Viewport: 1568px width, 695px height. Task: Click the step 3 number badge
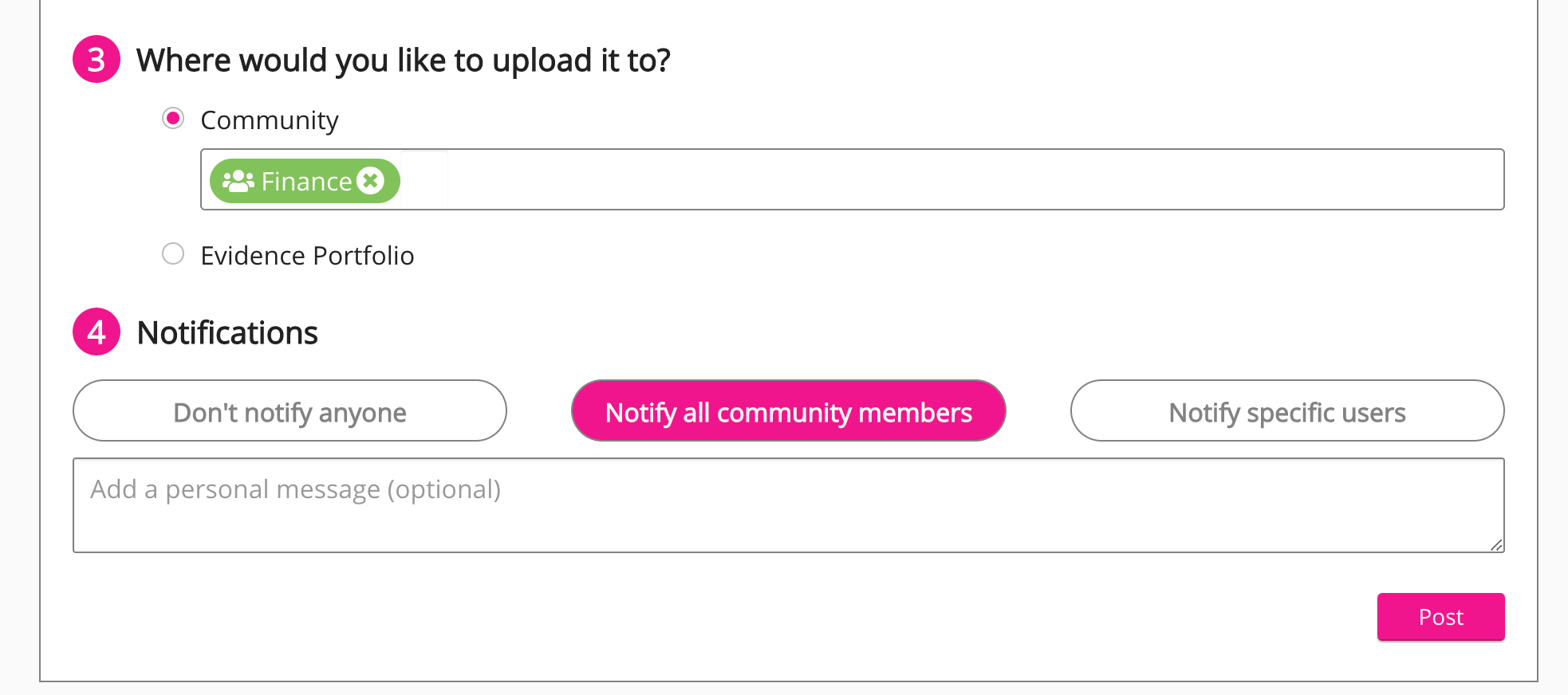pyautogui.click(x=97, y=60)
